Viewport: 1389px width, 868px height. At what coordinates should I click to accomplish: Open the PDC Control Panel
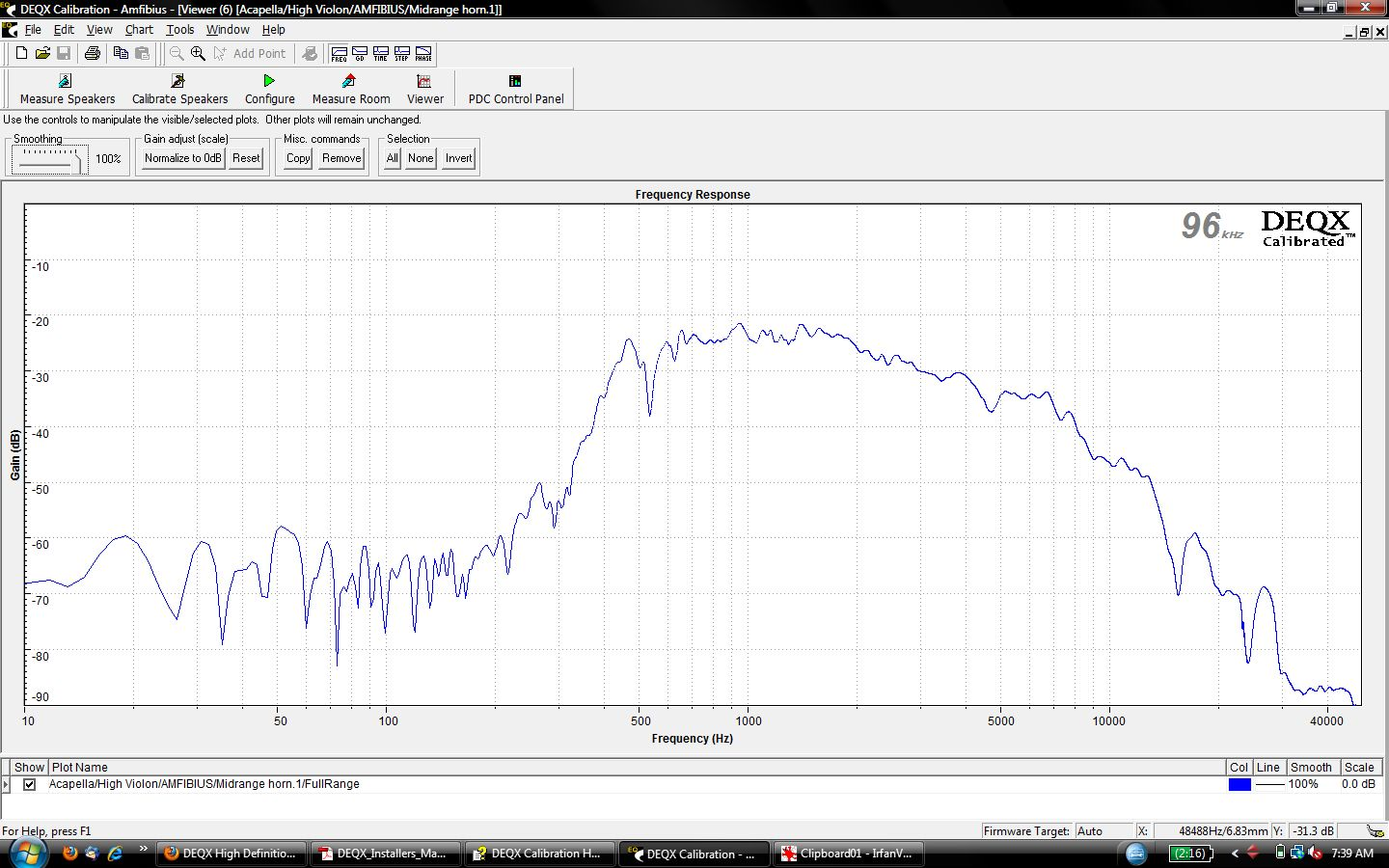(515, 89)
